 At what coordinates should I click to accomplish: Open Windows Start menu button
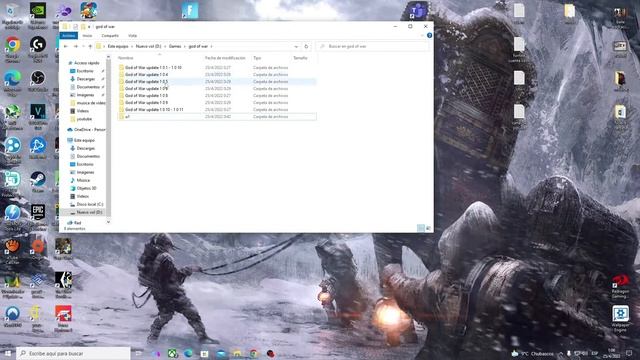click(8, 353)
